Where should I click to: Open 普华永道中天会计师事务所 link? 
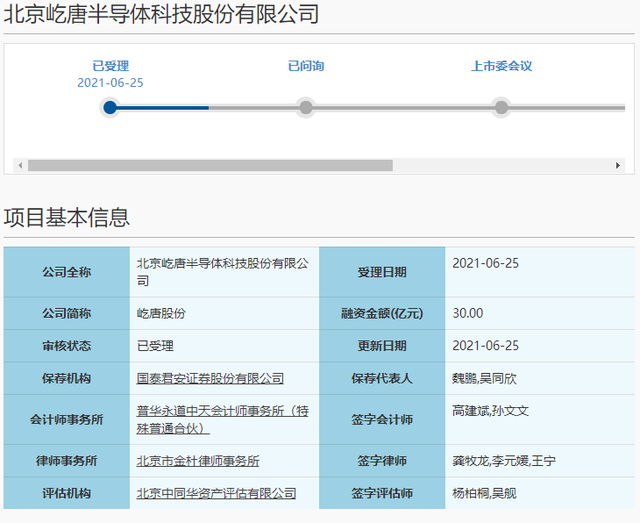click(222, 420)
